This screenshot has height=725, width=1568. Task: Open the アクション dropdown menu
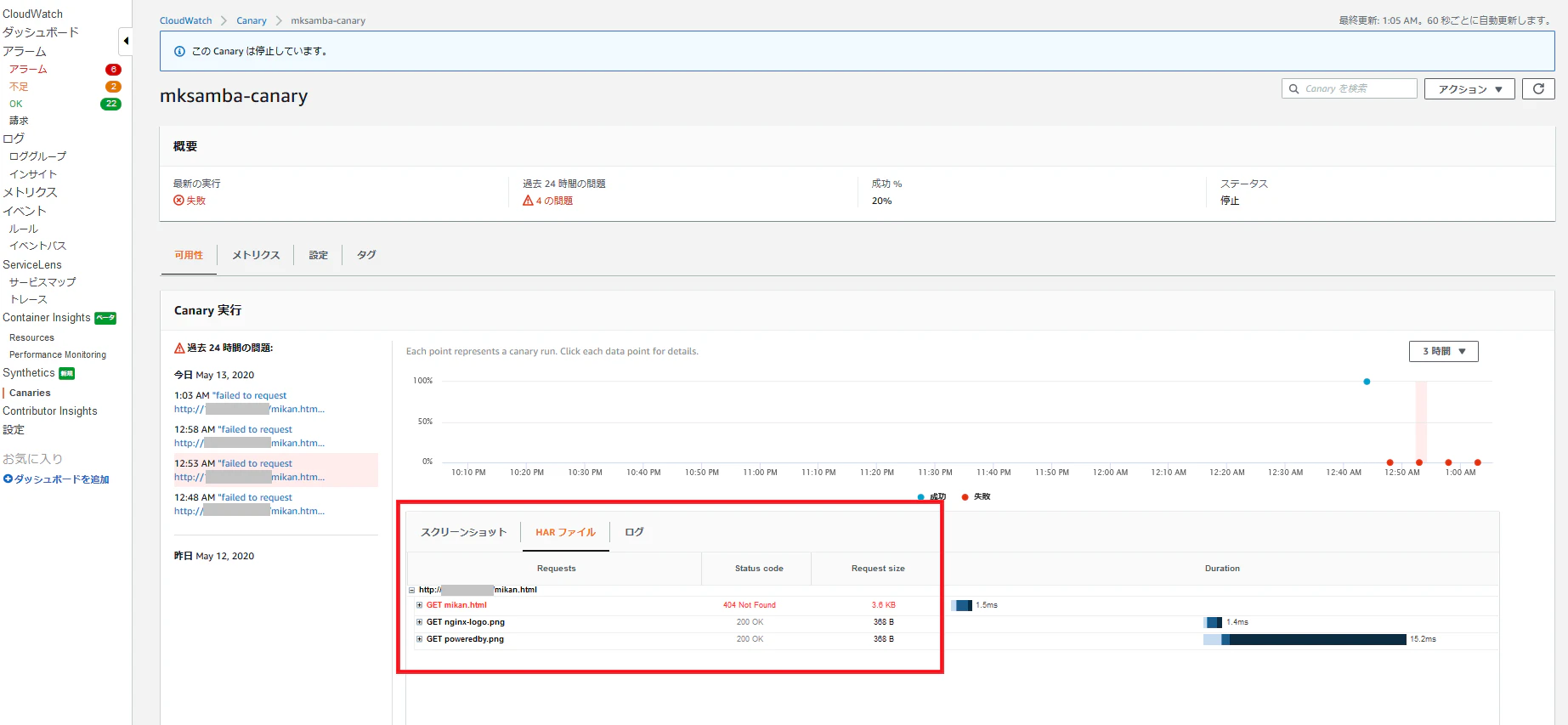point(1469,88)
